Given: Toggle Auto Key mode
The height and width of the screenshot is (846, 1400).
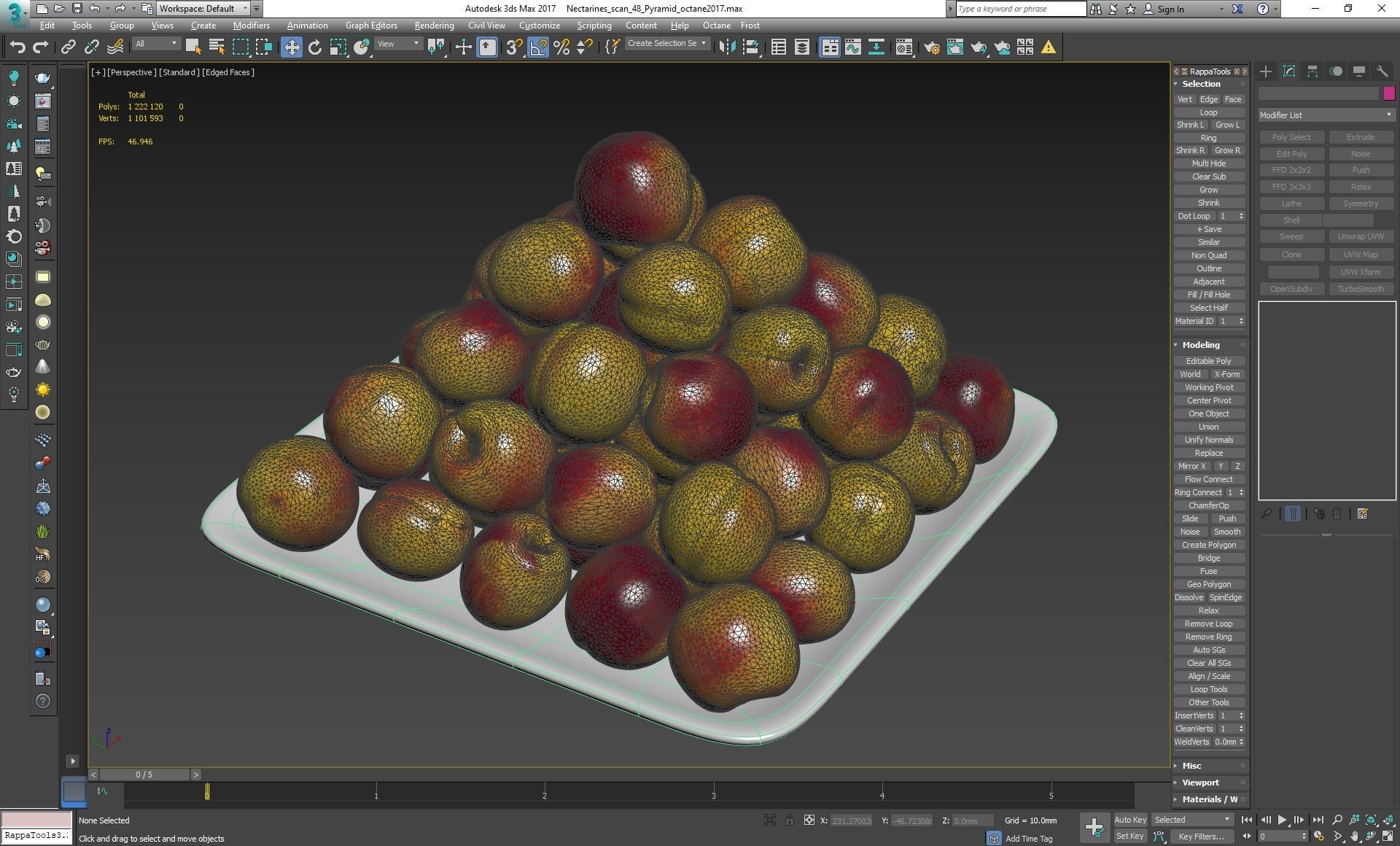Looking at the screenshot, I should point(1130,820).
